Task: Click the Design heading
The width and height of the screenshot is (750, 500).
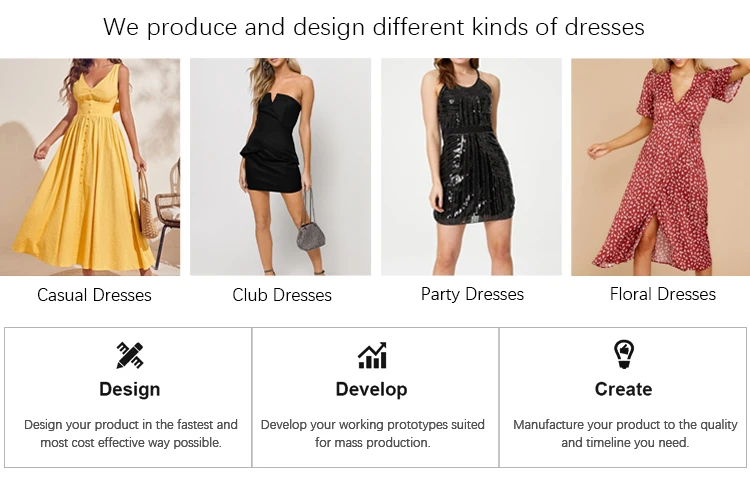Action: pos(130,389)
